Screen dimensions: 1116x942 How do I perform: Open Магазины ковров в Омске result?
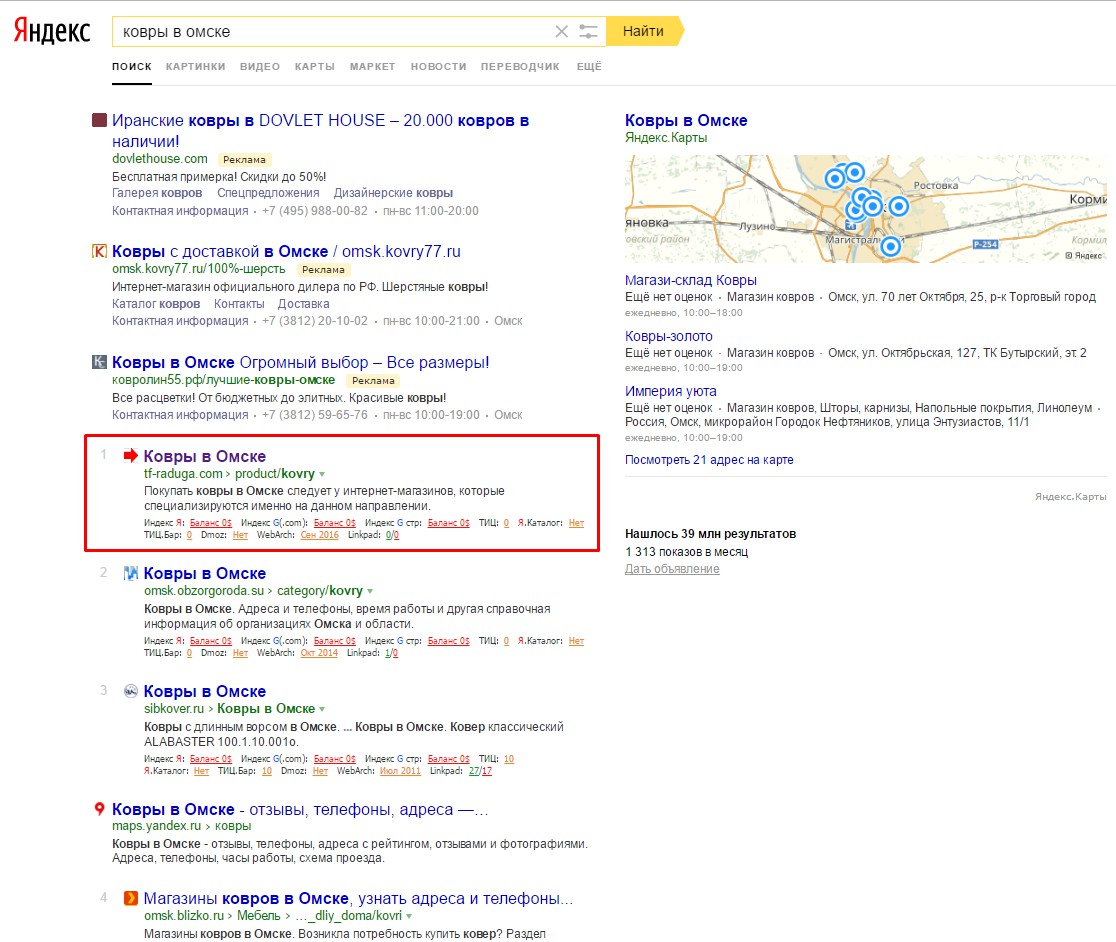(358, 898)
